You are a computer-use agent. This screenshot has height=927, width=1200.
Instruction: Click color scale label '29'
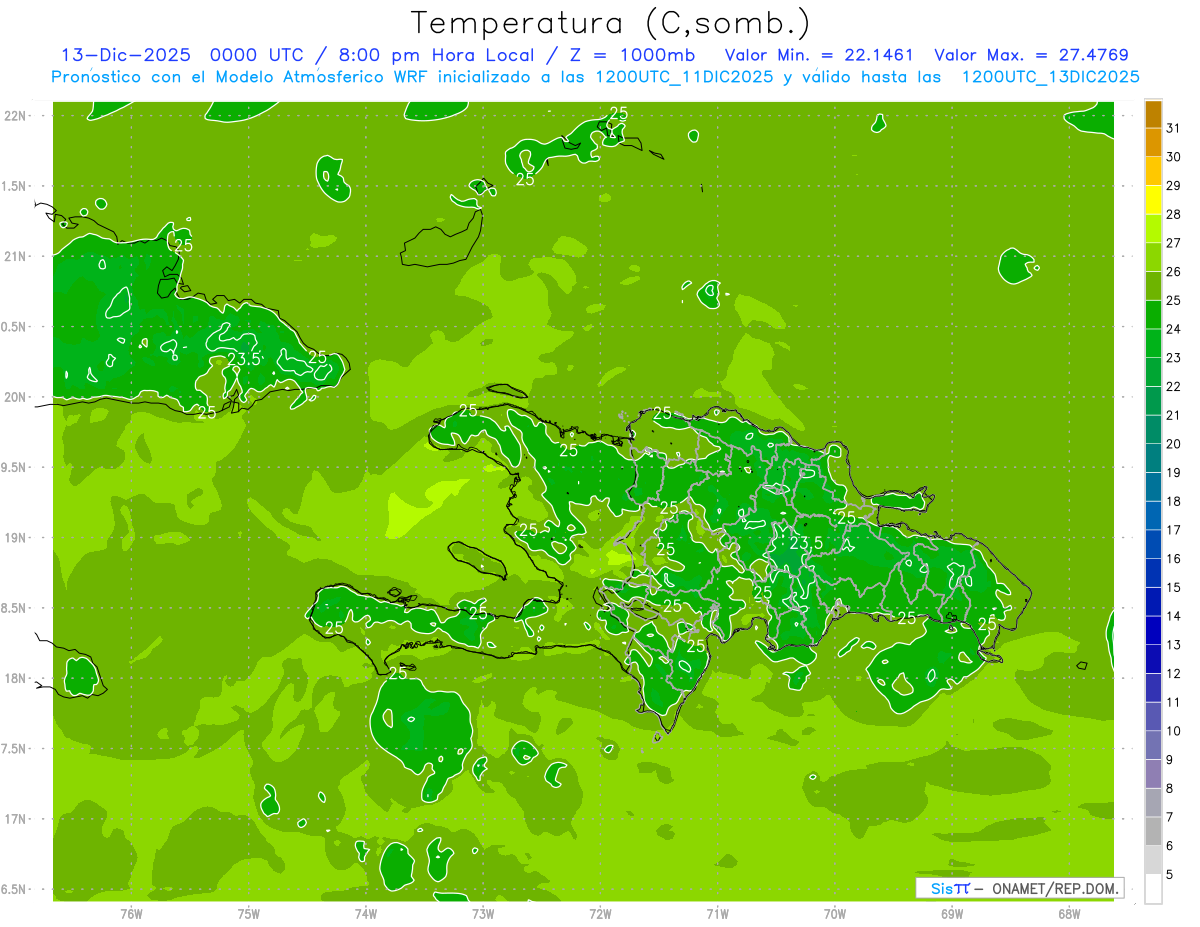[x=1173, y=185]
